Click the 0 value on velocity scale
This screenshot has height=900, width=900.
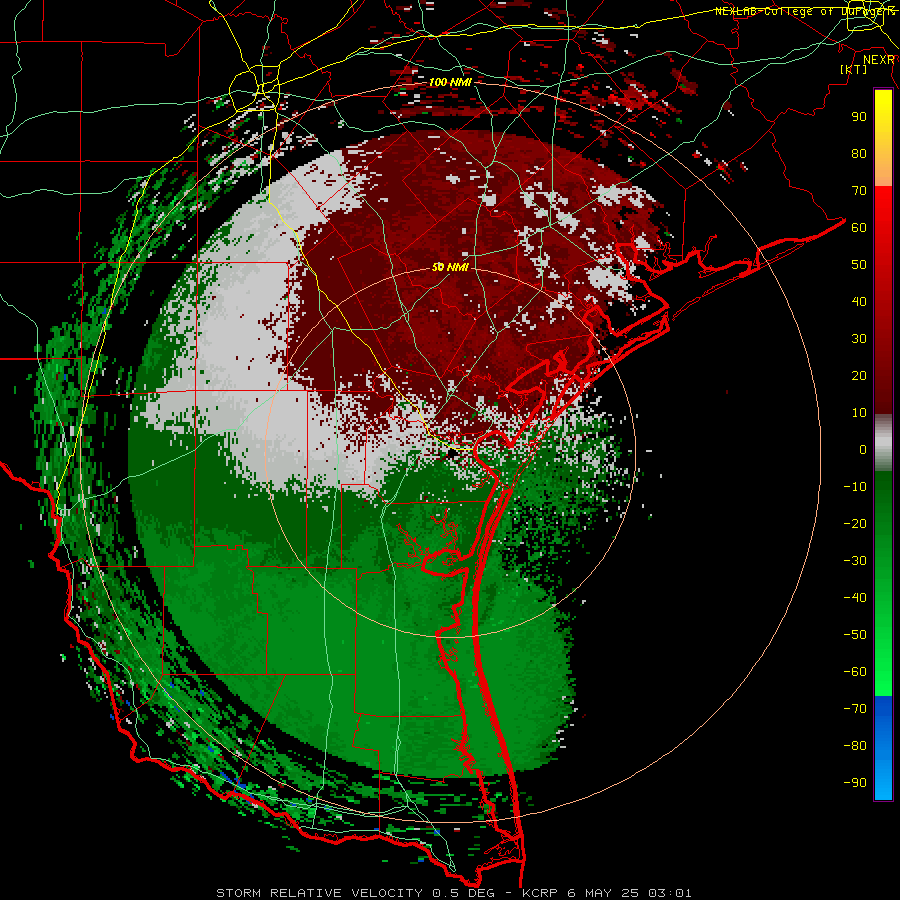[863, 449]
